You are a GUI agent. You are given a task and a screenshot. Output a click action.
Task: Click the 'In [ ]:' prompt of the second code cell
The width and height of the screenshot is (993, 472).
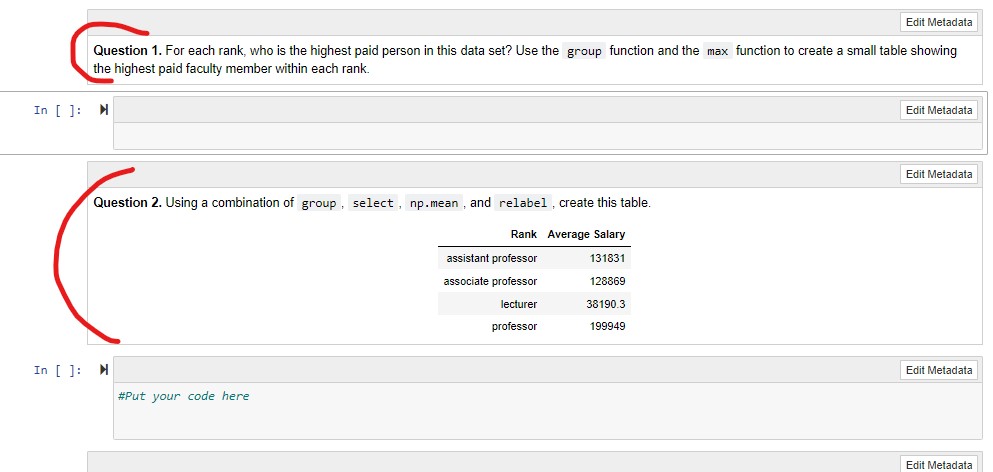pos(58,370)
